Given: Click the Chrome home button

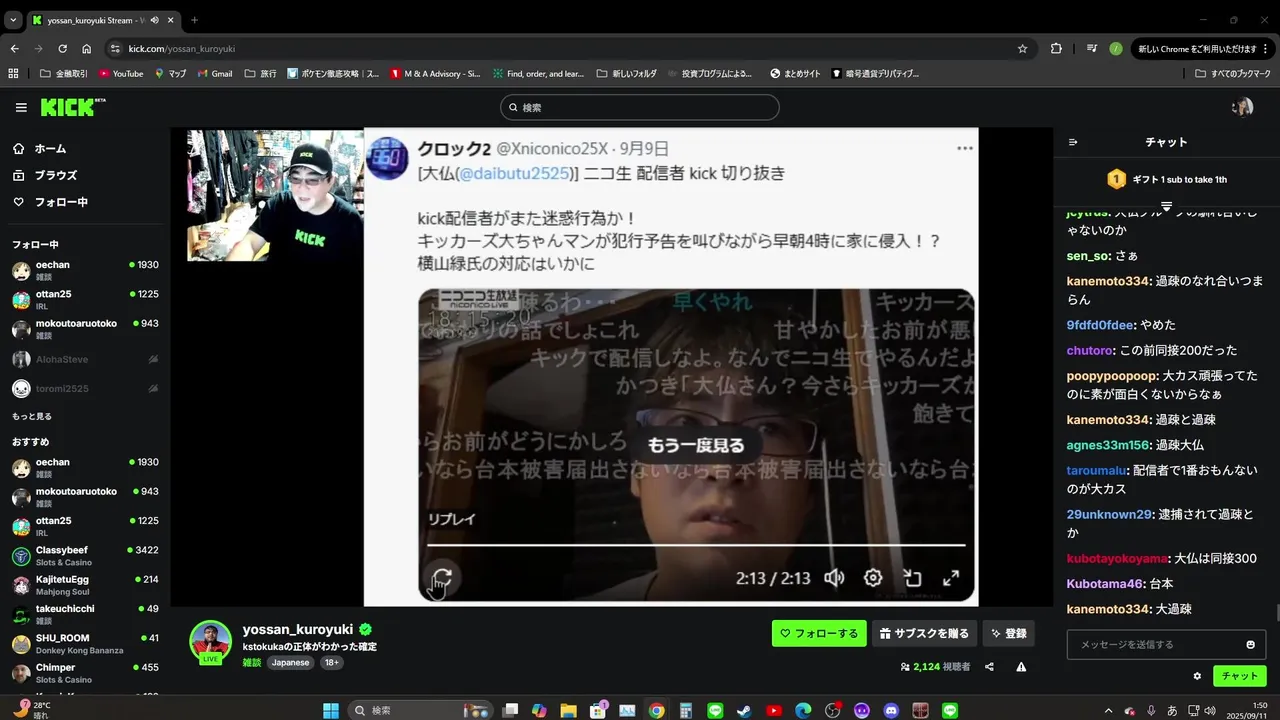Looking at the screenshot, I should click(x=87, y=48).
